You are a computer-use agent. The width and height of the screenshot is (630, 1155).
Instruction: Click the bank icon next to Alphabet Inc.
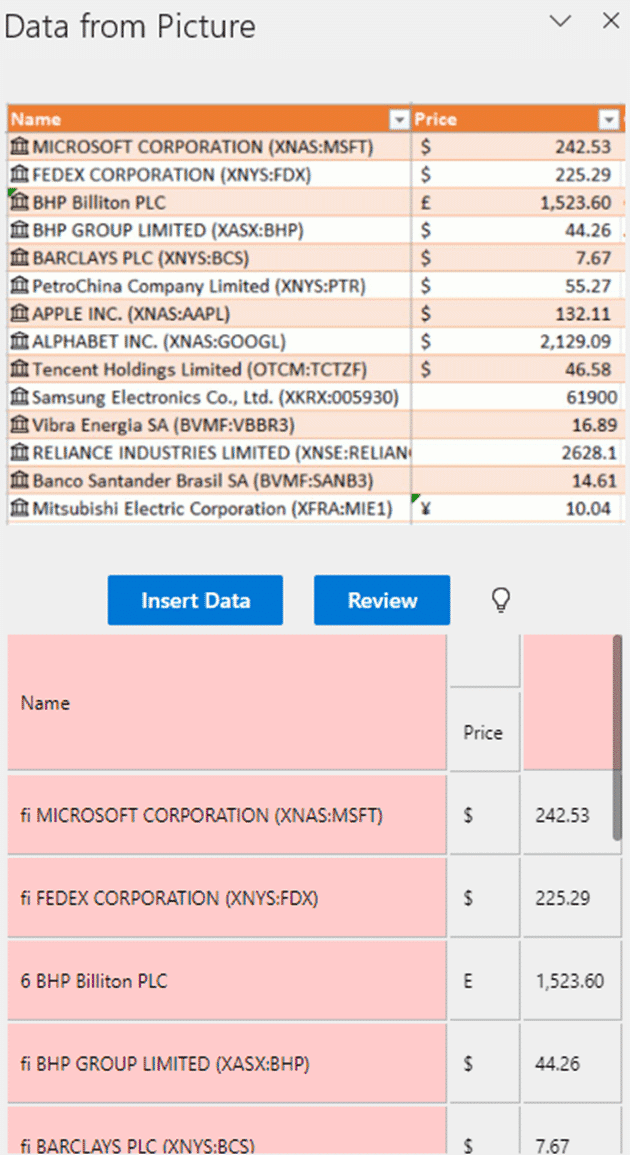(19, 341)
